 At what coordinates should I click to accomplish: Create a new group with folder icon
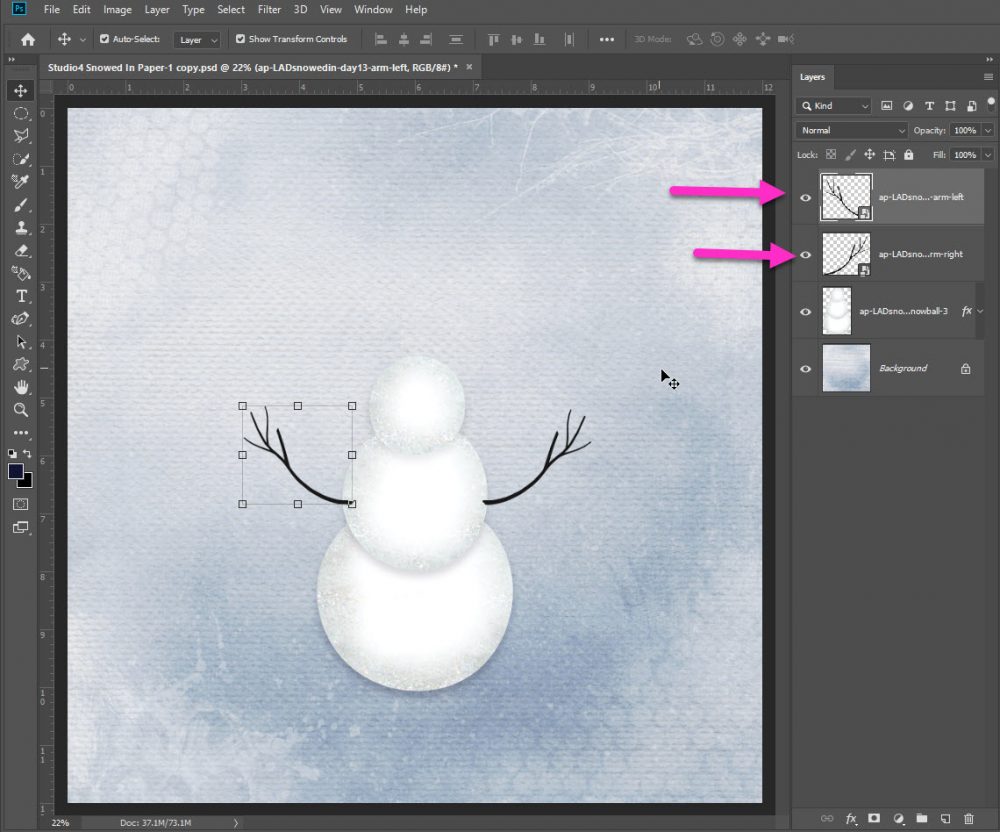click(x=922, y=818)
